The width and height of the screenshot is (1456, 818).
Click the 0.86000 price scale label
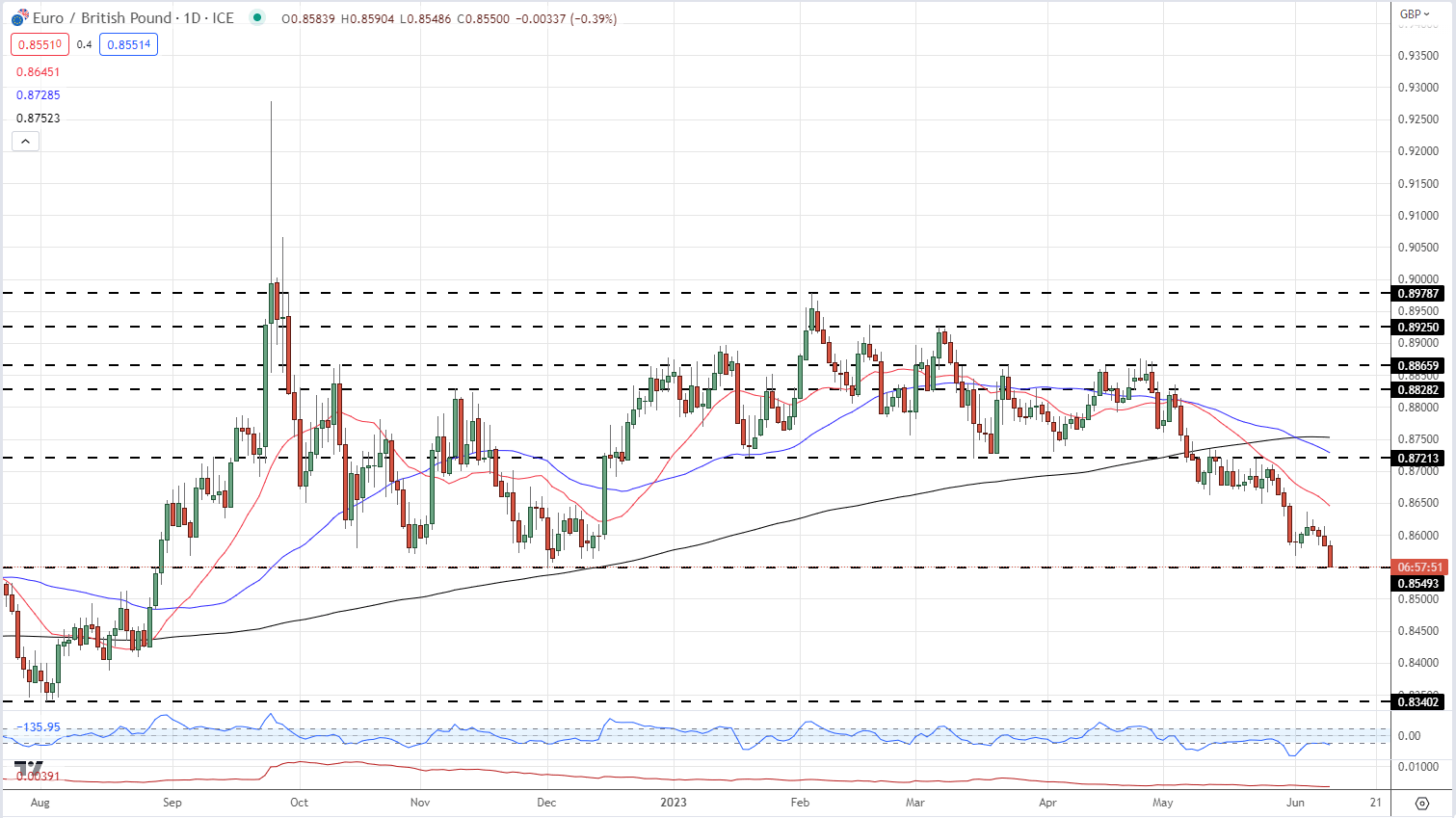point(1418,536)
